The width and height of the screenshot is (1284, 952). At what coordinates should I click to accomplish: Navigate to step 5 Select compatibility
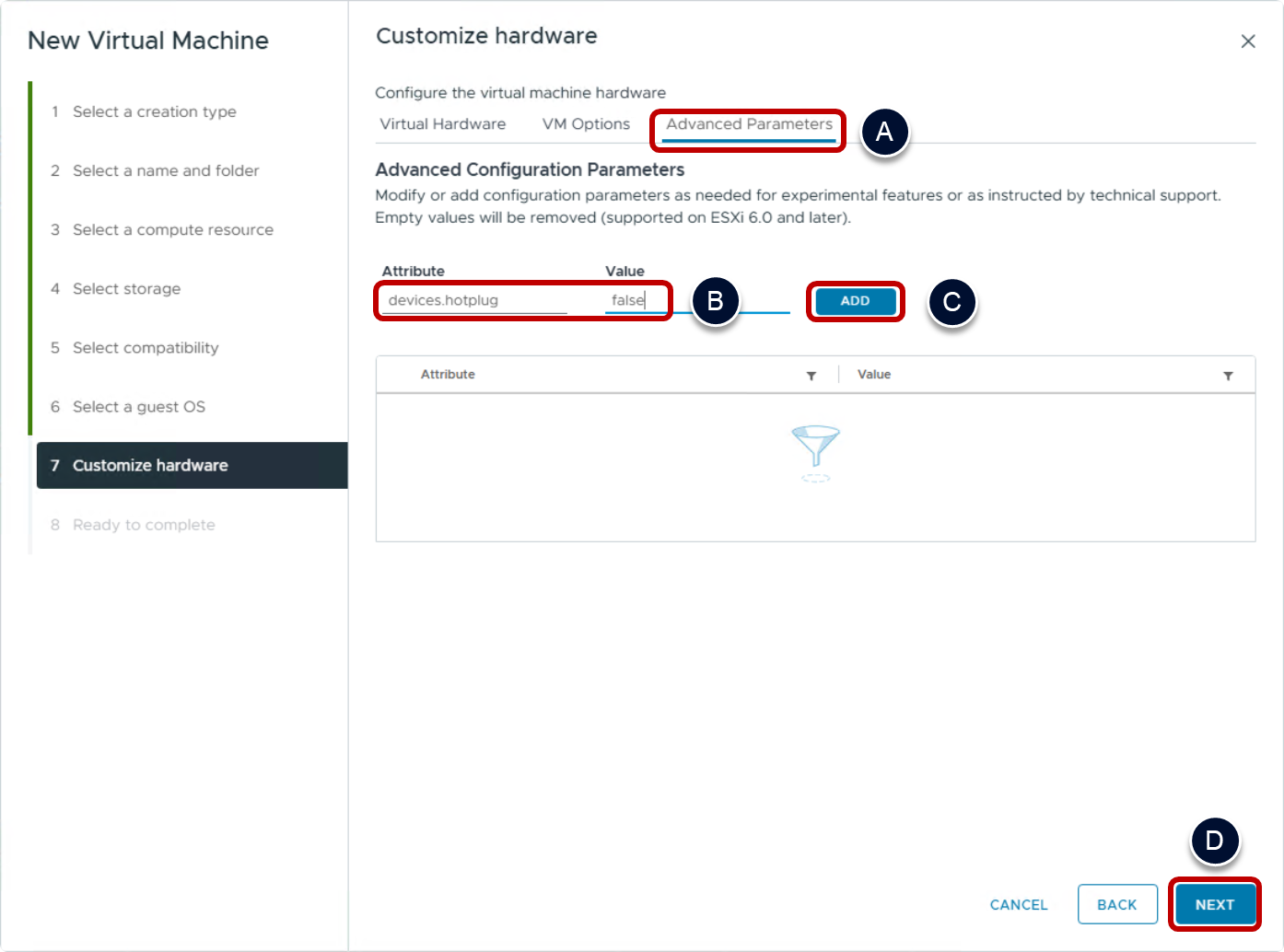(x=146, y=348)
